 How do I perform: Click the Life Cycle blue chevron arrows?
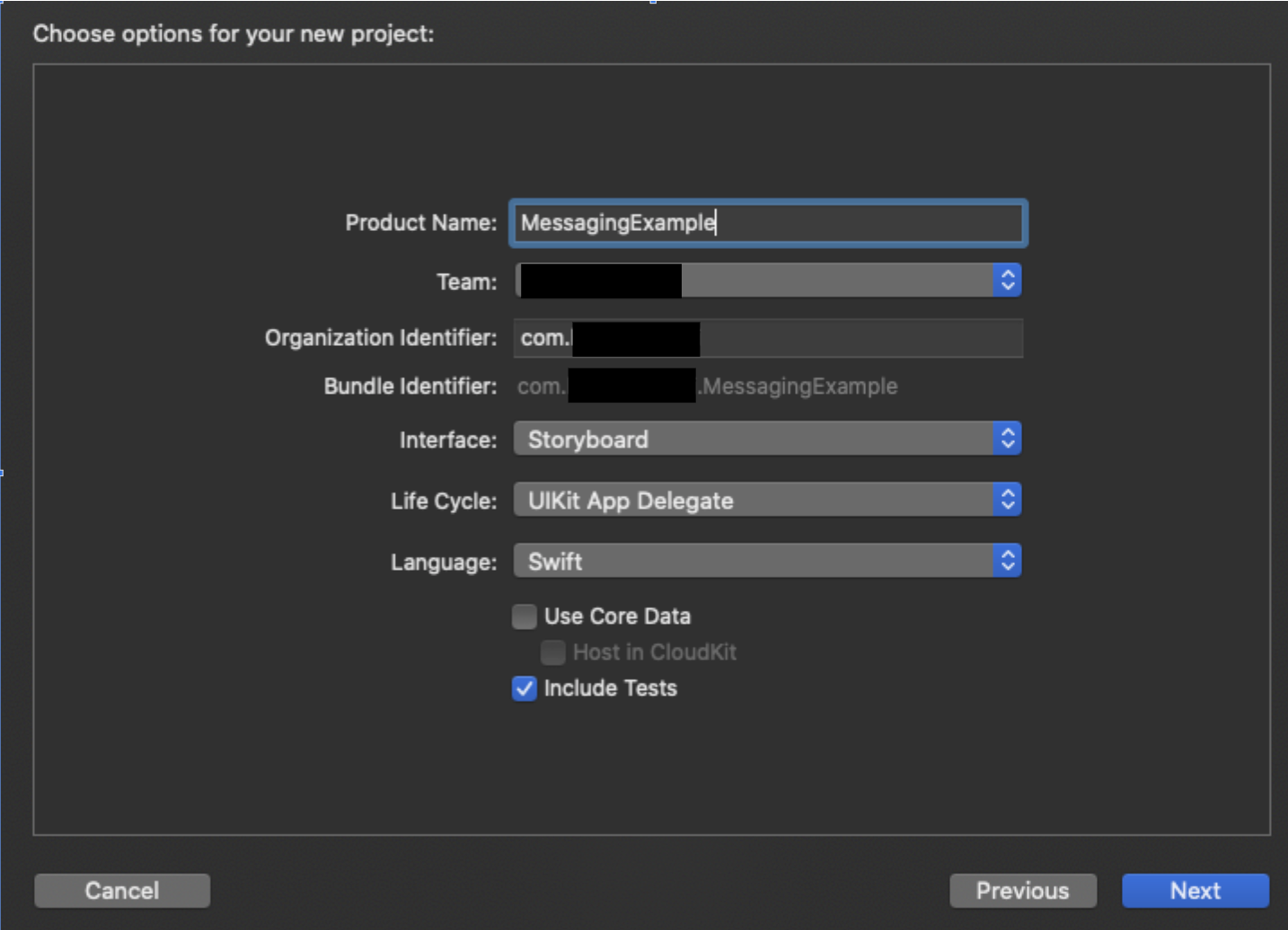coord(1008,500)
